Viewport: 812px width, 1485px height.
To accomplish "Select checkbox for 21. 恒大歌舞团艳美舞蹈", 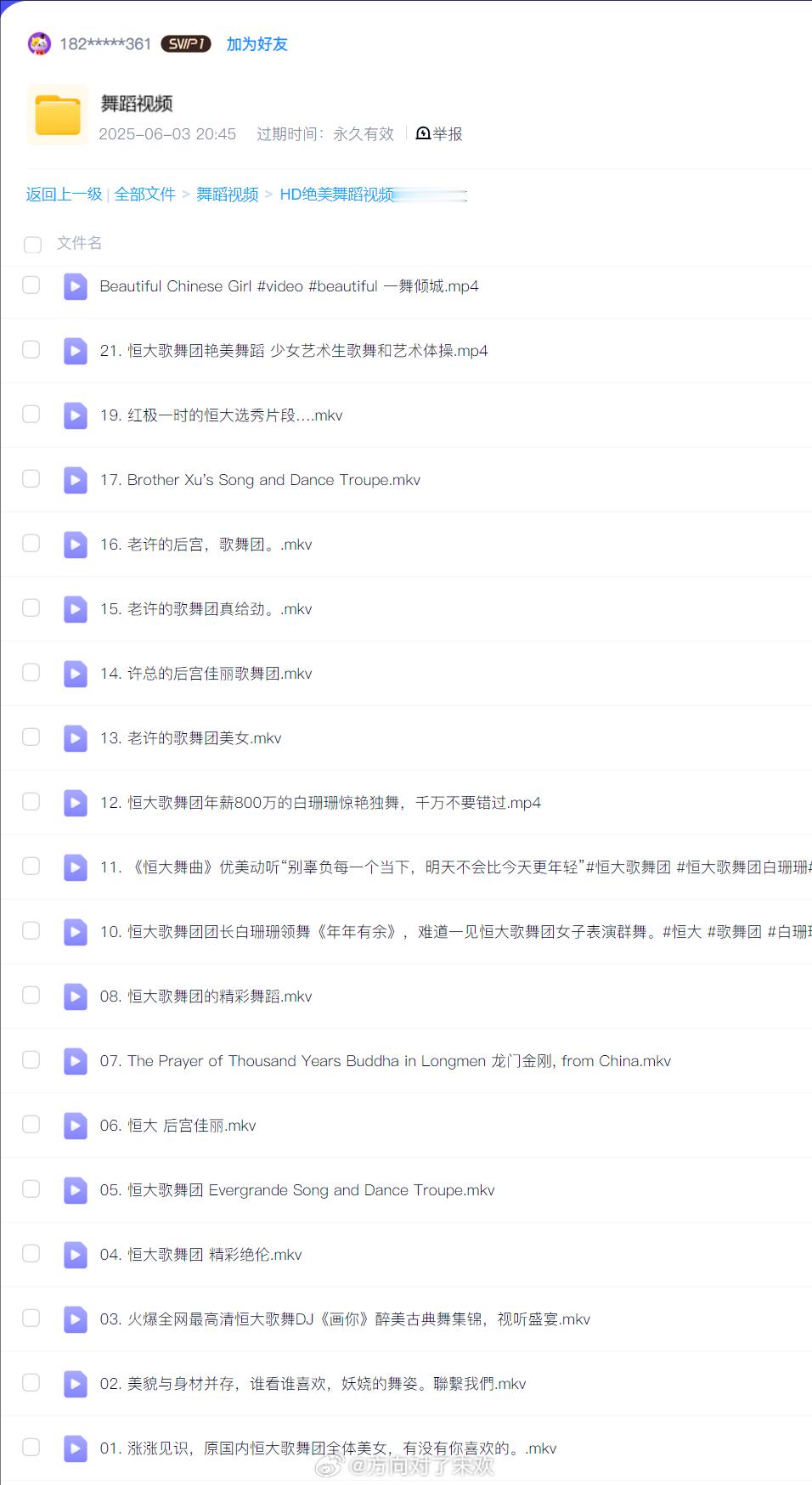I will (31, 349).
